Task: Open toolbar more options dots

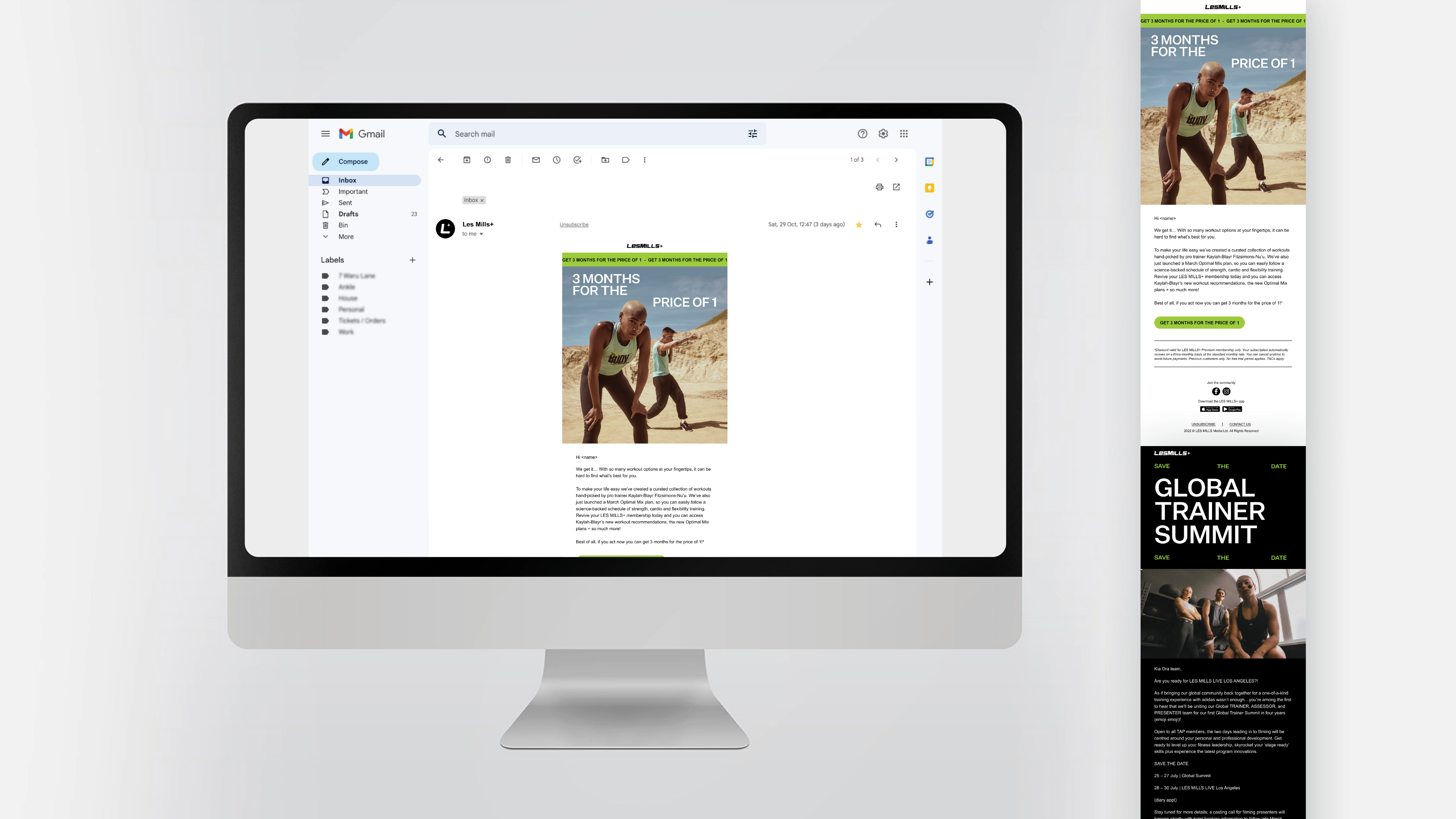Action: [644, 160]
